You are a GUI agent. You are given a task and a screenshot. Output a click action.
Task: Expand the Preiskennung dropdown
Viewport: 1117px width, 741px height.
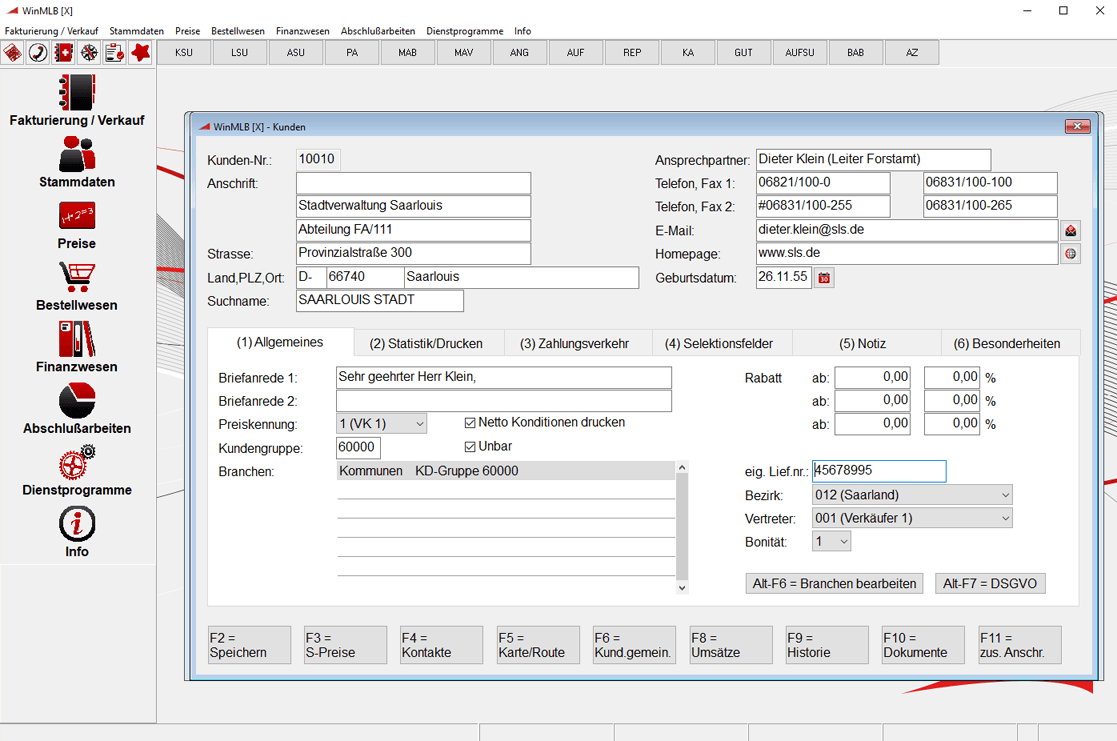[x=420, y=424]
